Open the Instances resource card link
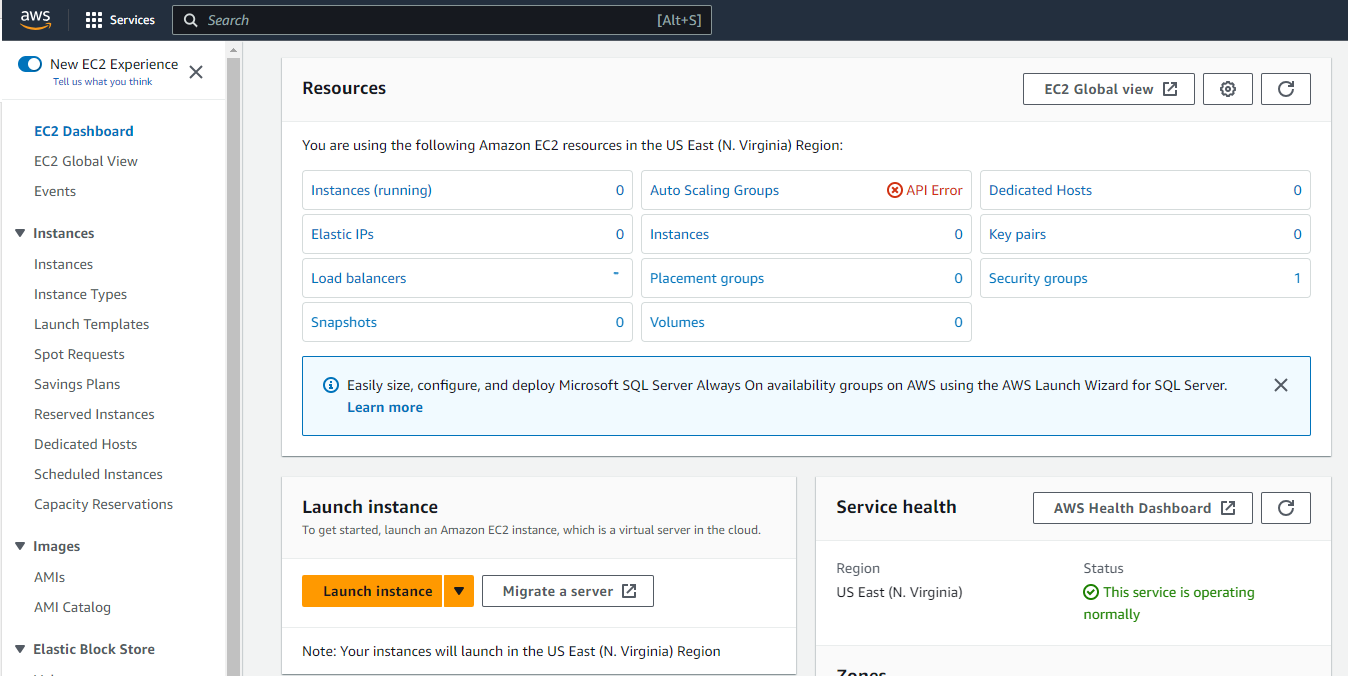This screenshot has height=676, width=1348. pyautogui.click(x=679, y=234)
